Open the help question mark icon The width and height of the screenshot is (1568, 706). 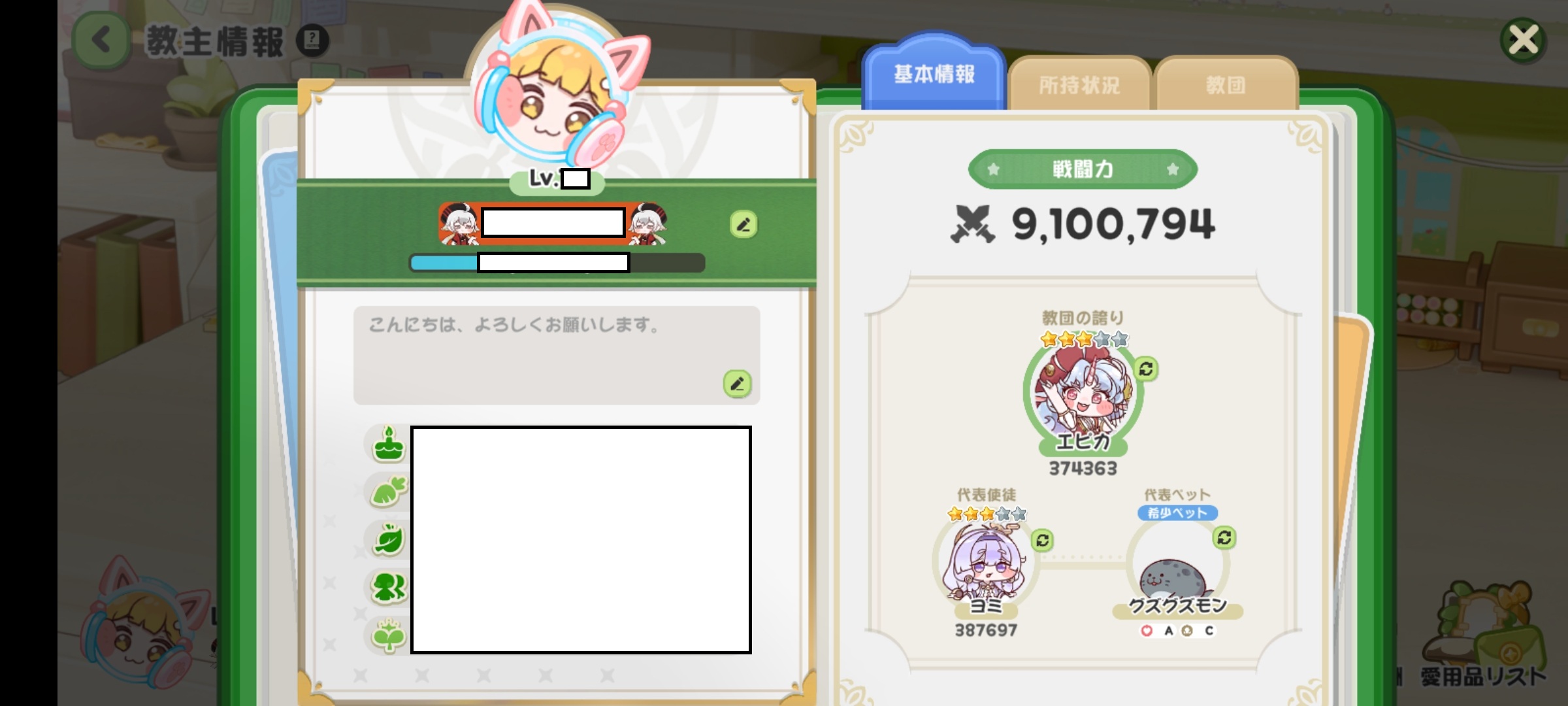tap(312, 41)
